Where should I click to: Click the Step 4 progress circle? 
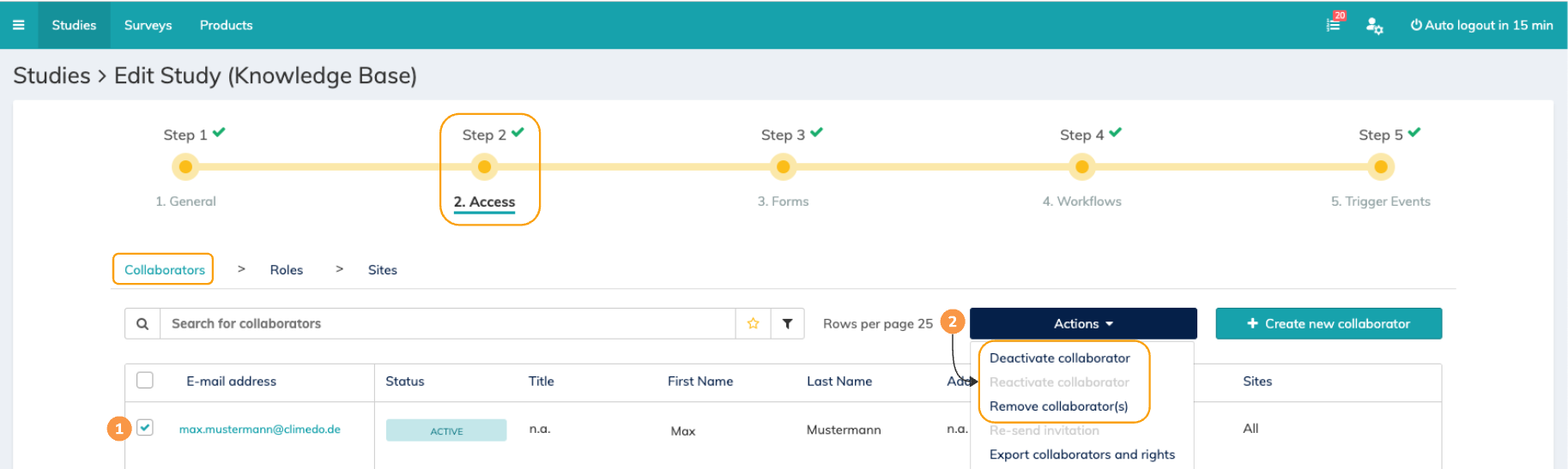[x=1082, y=166]
